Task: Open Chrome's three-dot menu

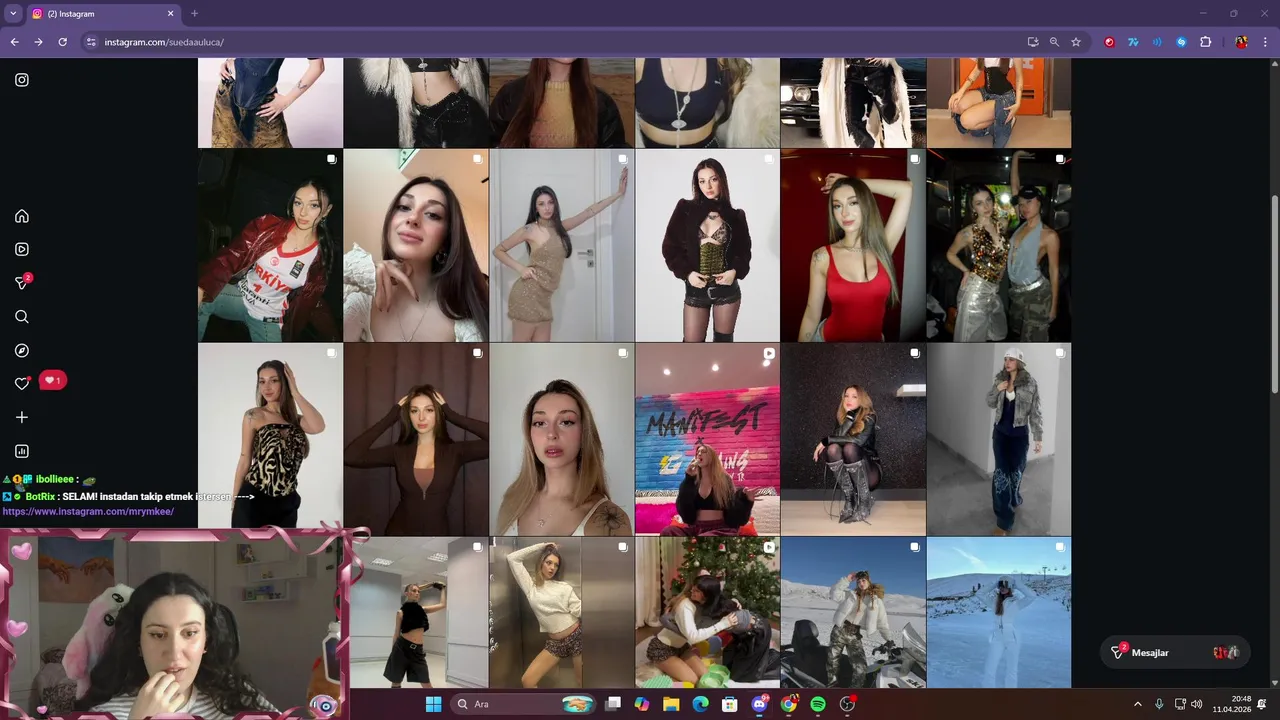Action: [1264, 42]
